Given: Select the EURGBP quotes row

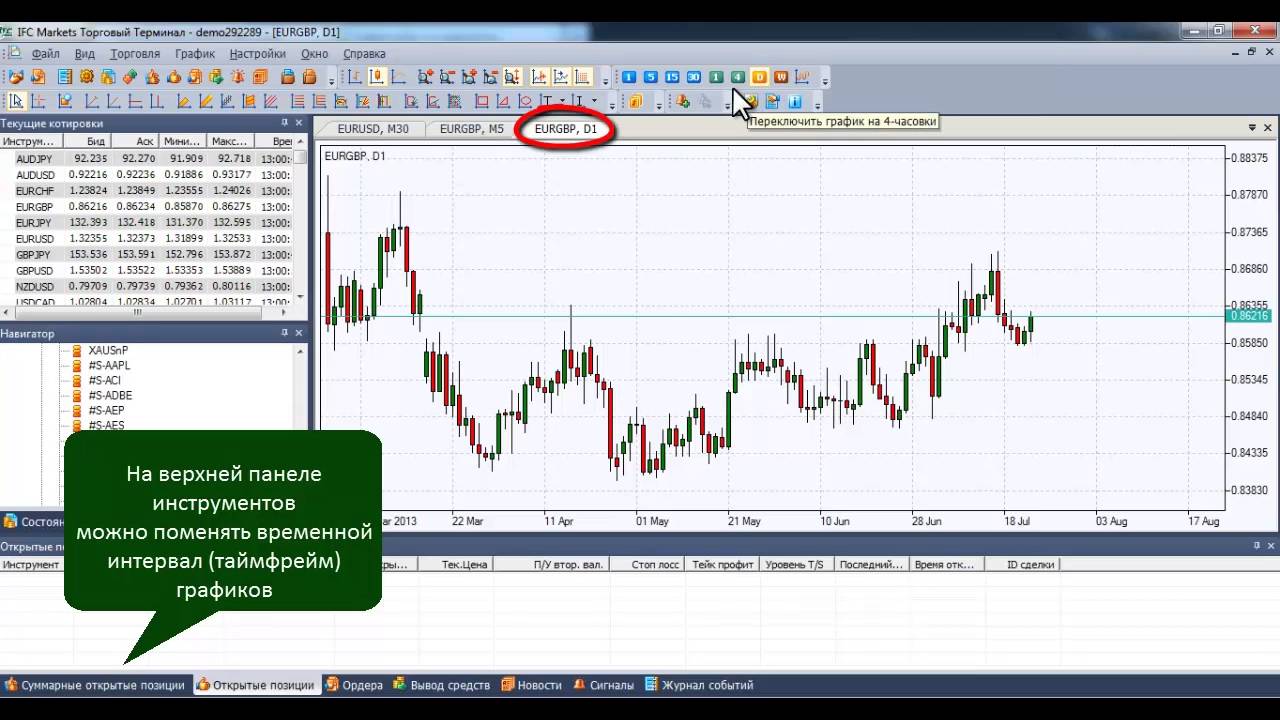Looking at the screenshot, I should coord(147,206).
